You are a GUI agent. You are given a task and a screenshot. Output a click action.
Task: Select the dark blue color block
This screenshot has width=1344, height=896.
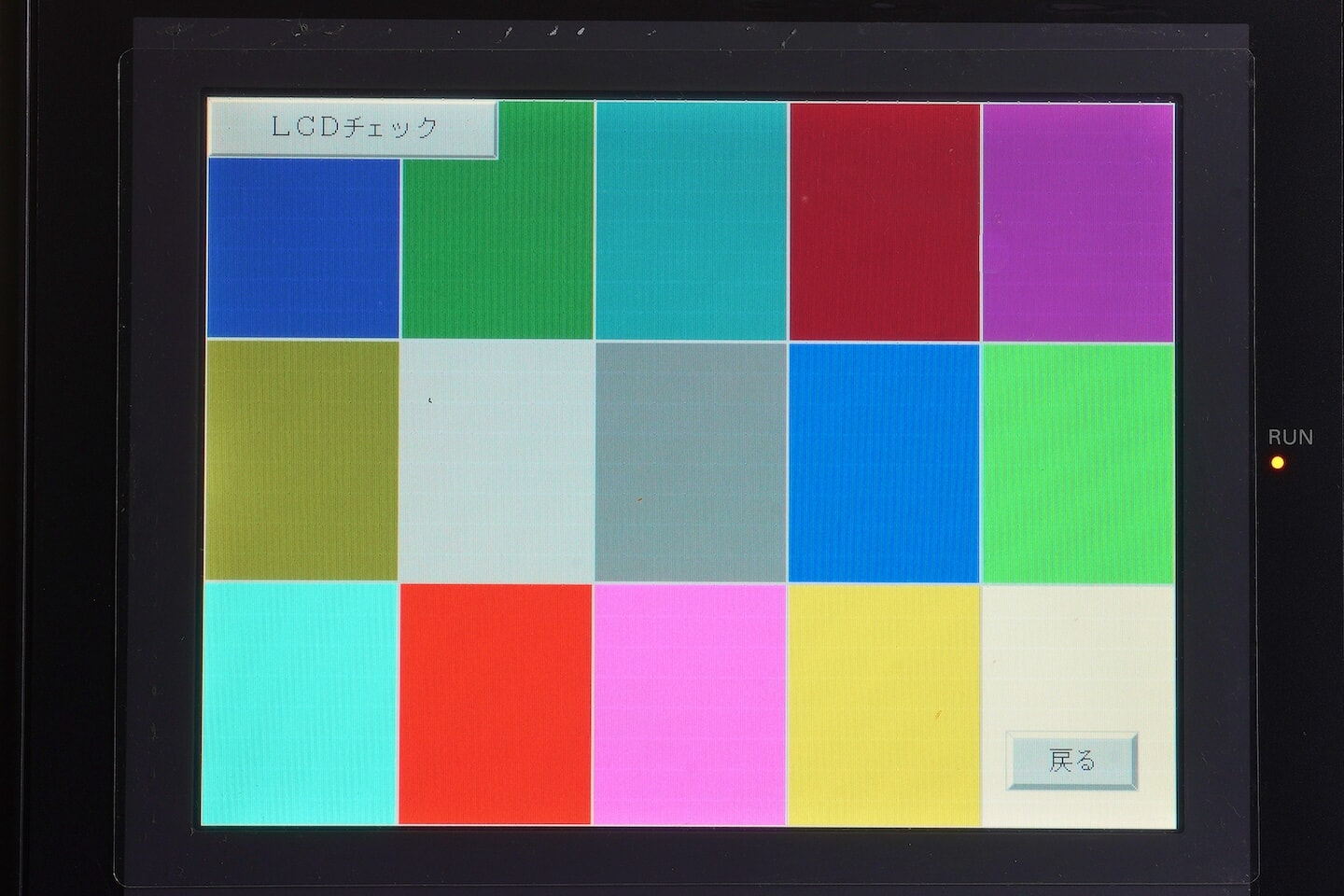[x=303, y=247]
